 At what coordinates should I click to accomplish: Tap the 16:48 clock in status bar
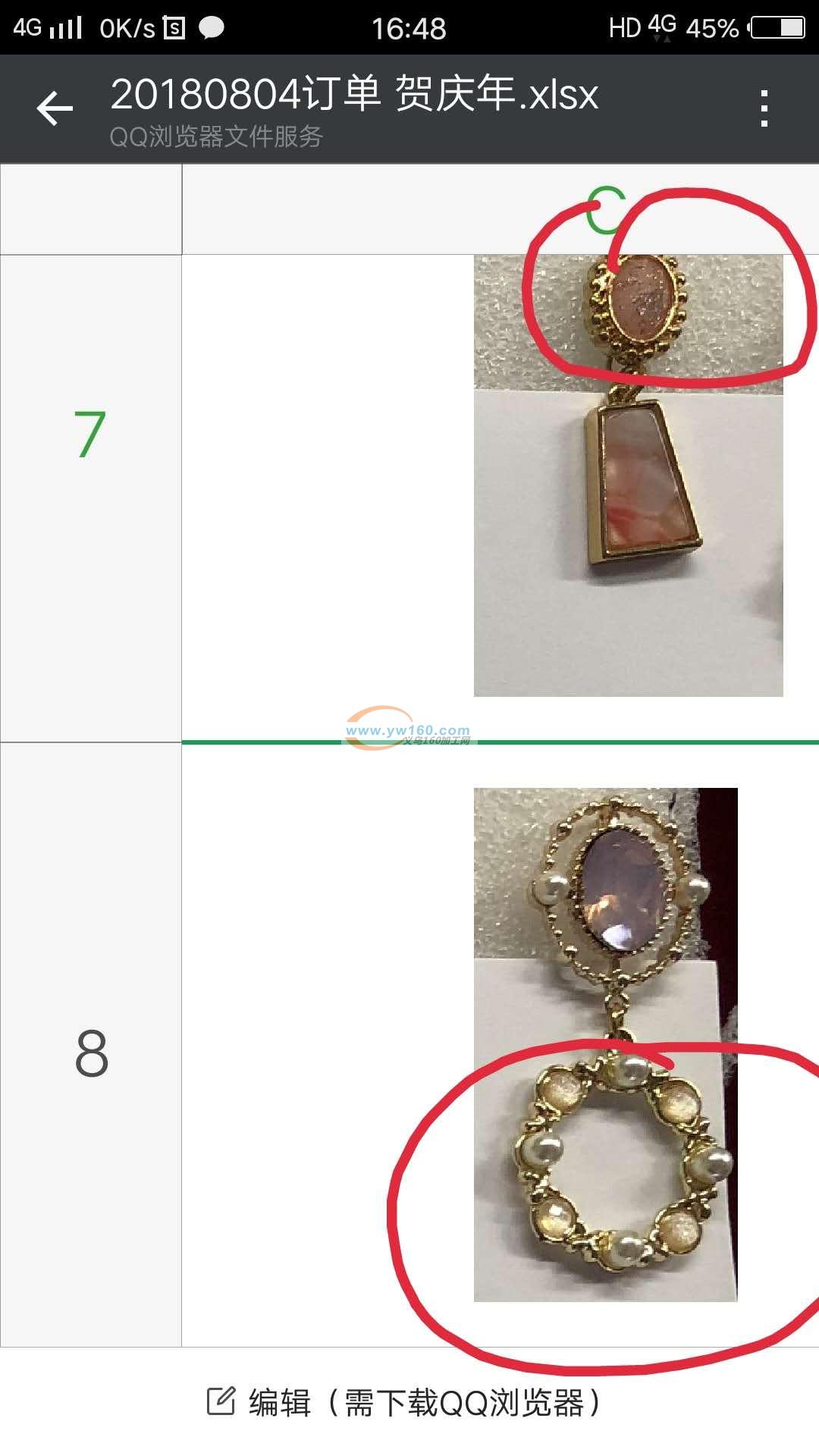[409, 29]
